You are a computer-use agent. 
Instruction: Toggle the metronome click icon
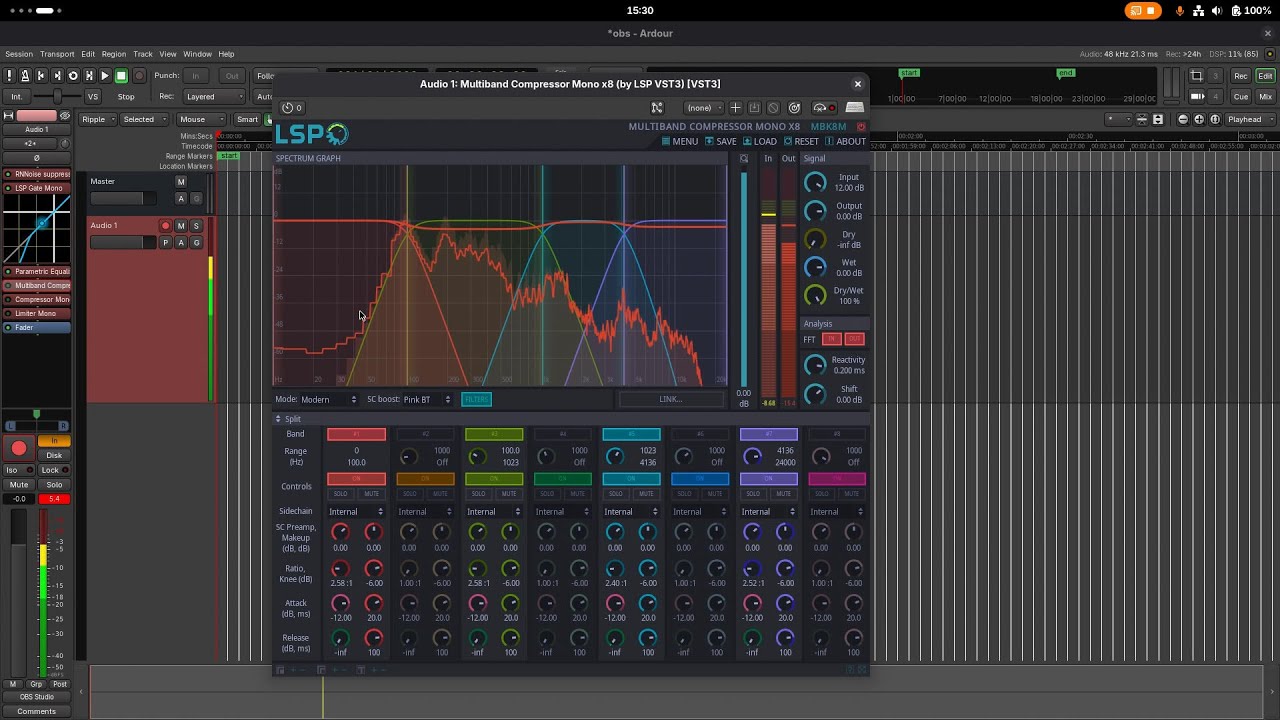tap(25, 76)
